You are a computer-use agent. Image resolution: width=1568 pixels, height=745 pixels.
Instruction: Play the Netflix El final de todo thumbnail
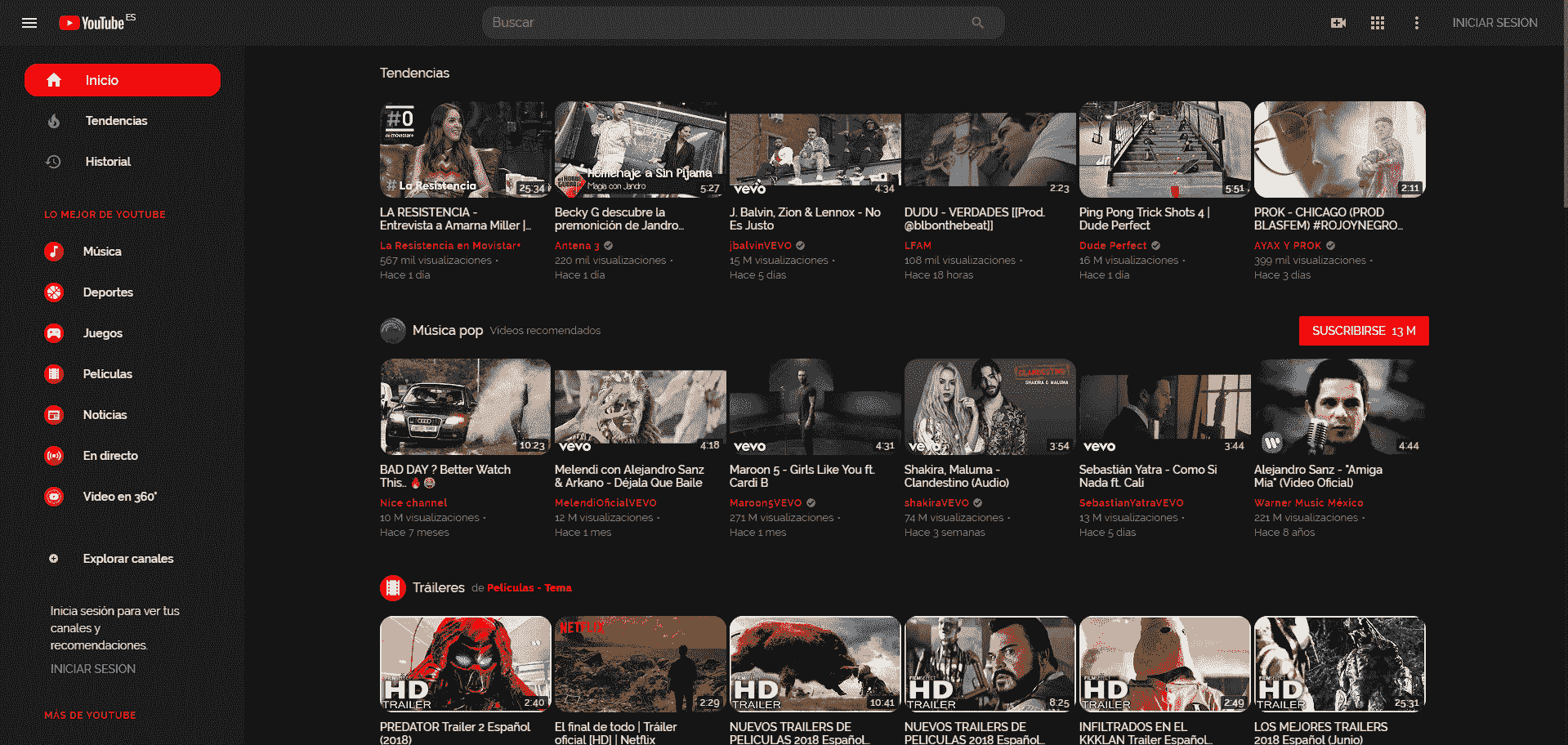(x=641, y=664)
